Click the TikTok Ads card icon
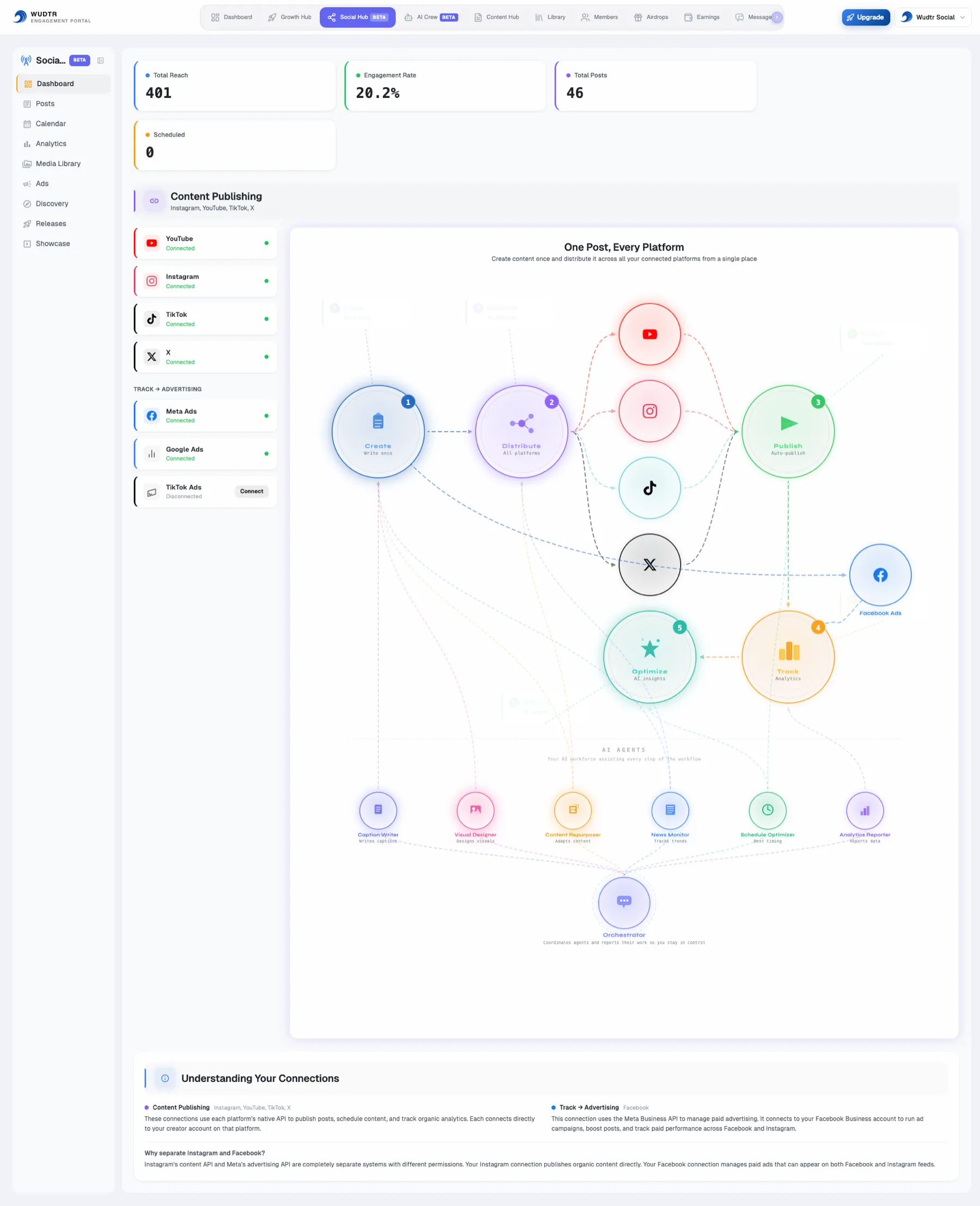Viewport: 980px width, 1206px height. [x=152, y=492]
